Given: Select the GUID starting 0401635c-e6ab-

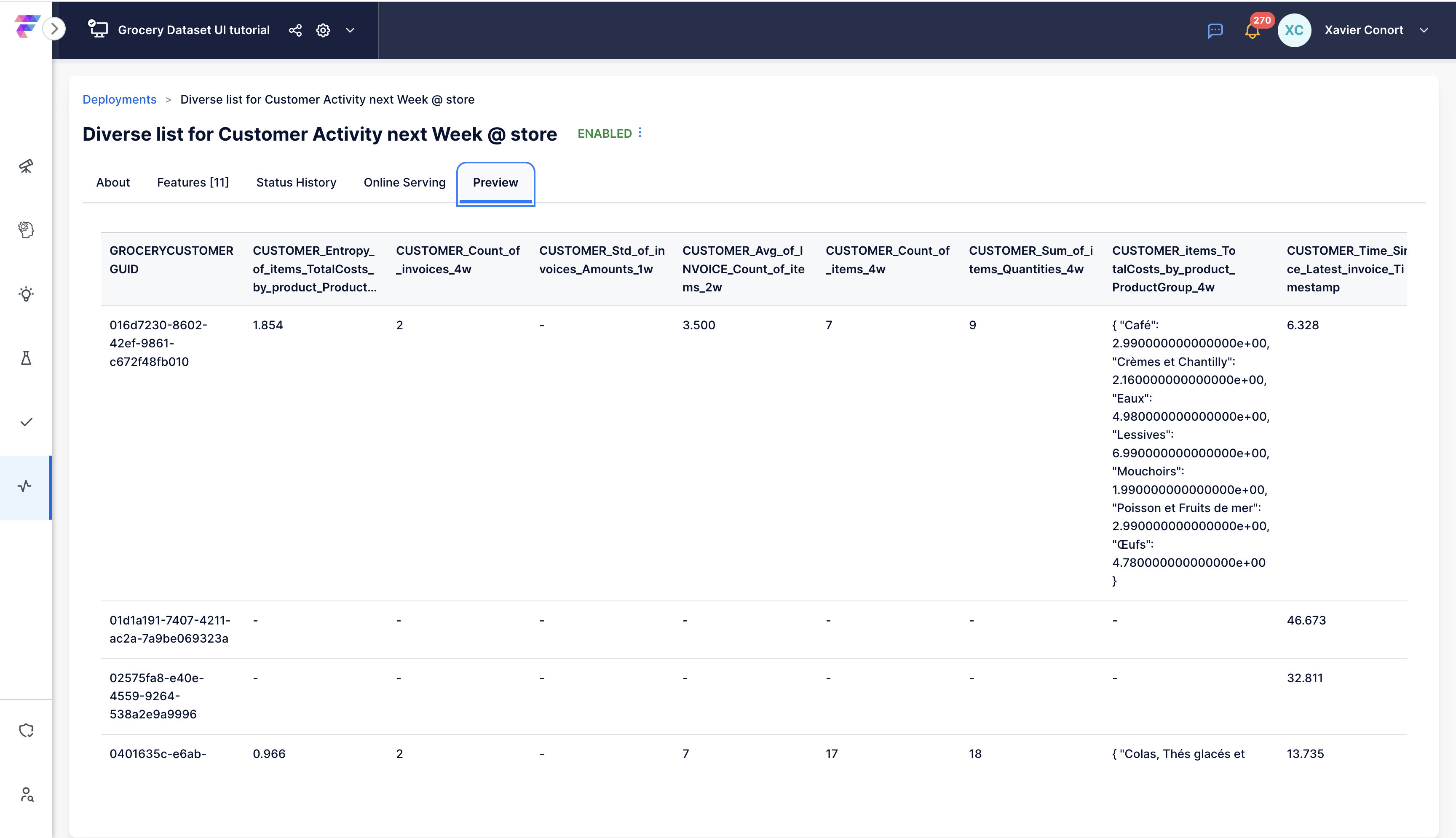Looking at the screenshot, I should 158,753.
